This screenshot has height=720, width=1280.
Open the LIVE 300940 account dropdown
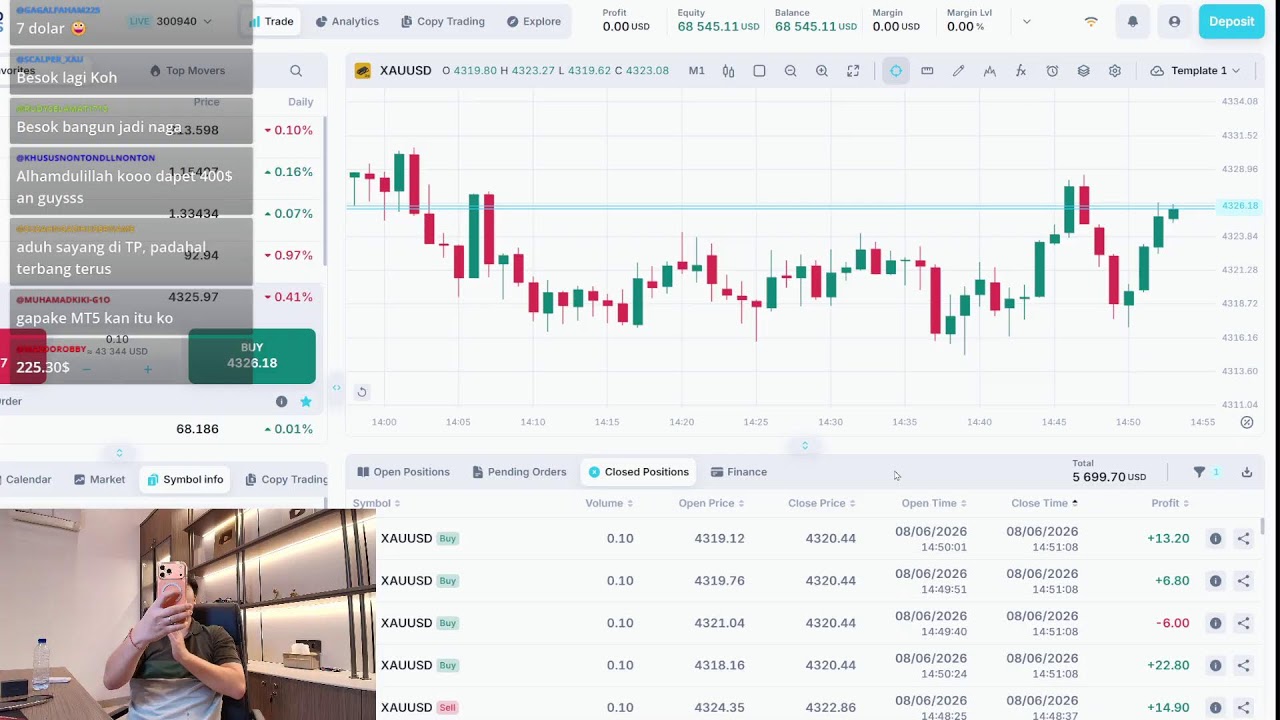[170, 21]
